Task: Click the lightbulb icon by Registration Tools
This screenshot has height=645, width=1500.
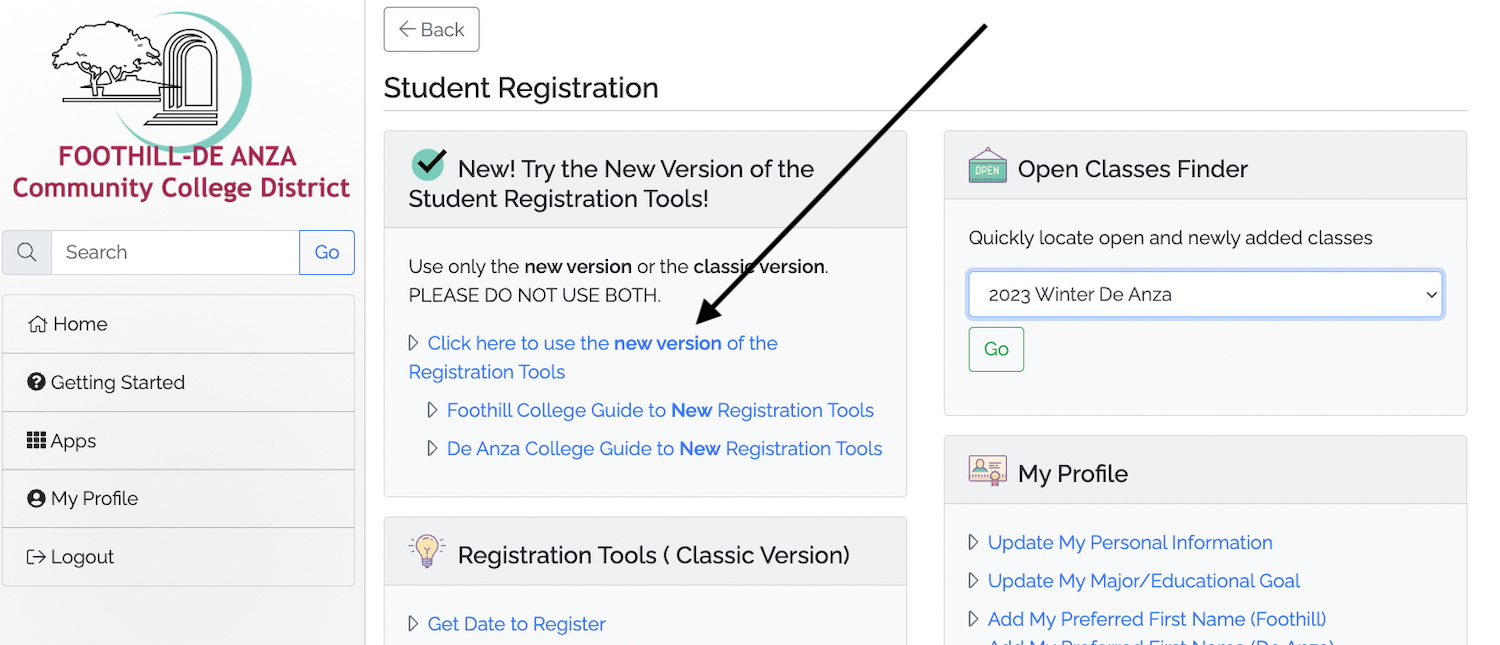Action: coord(427,551)
